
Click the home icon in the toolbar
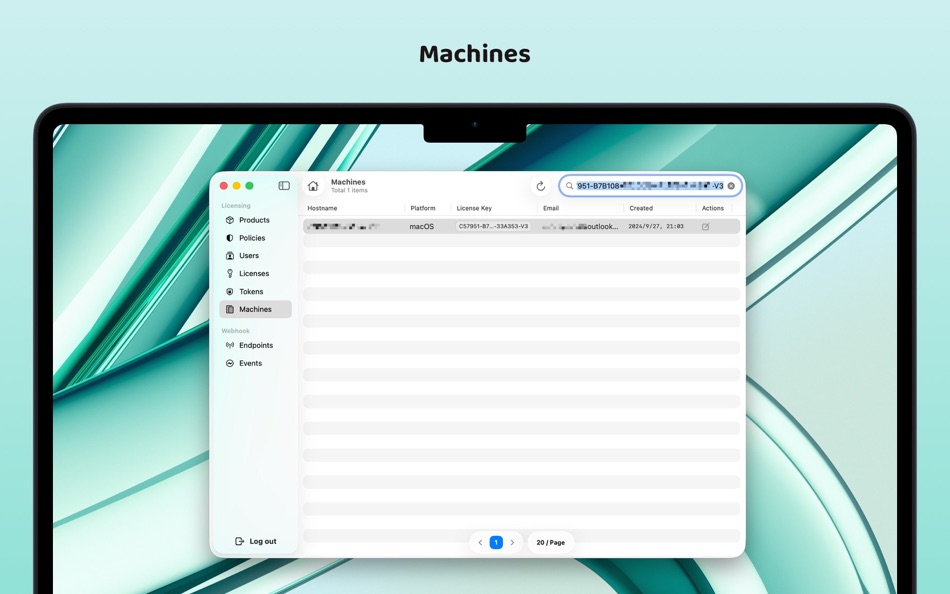click(313, 185)
